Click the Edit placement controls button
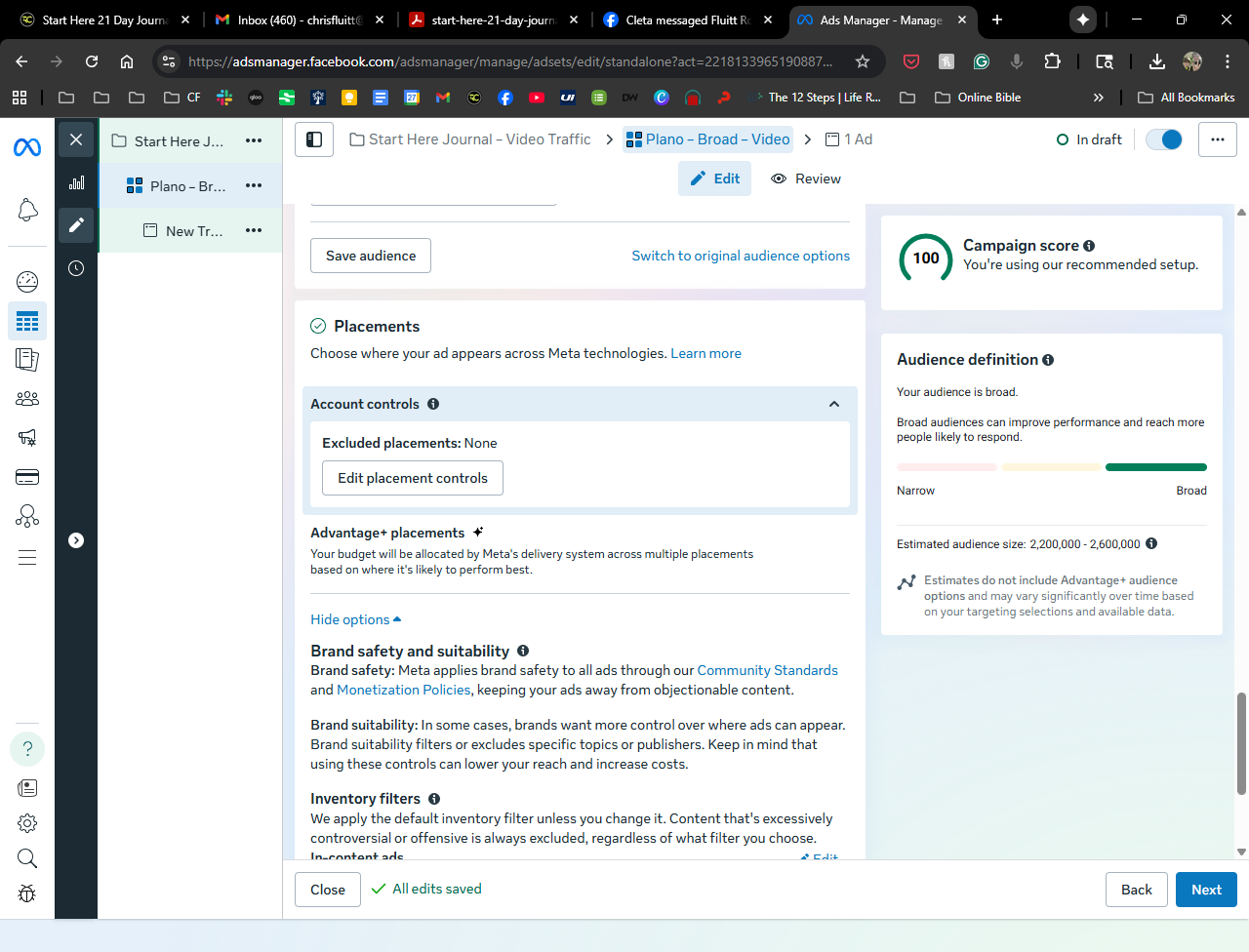The image size is (1249, 952). [413, 478]
